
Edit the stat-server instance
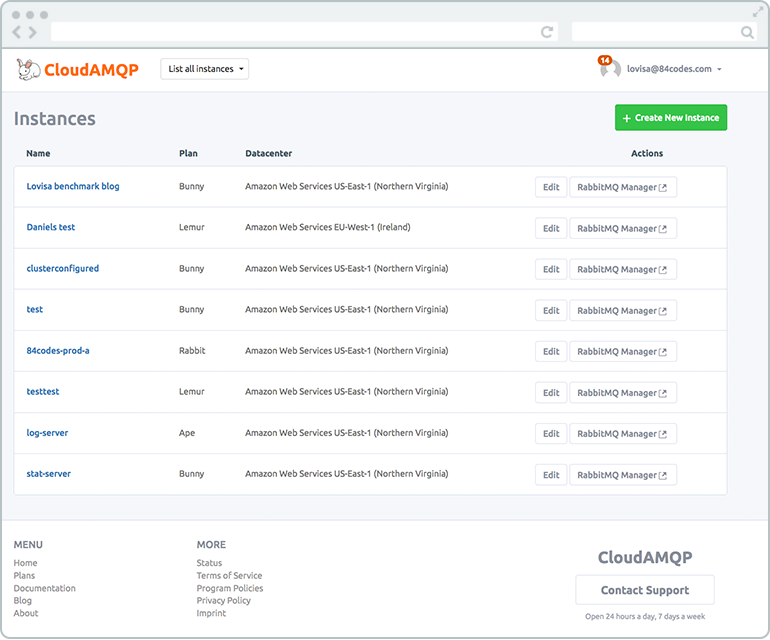(x=551, y=475)
